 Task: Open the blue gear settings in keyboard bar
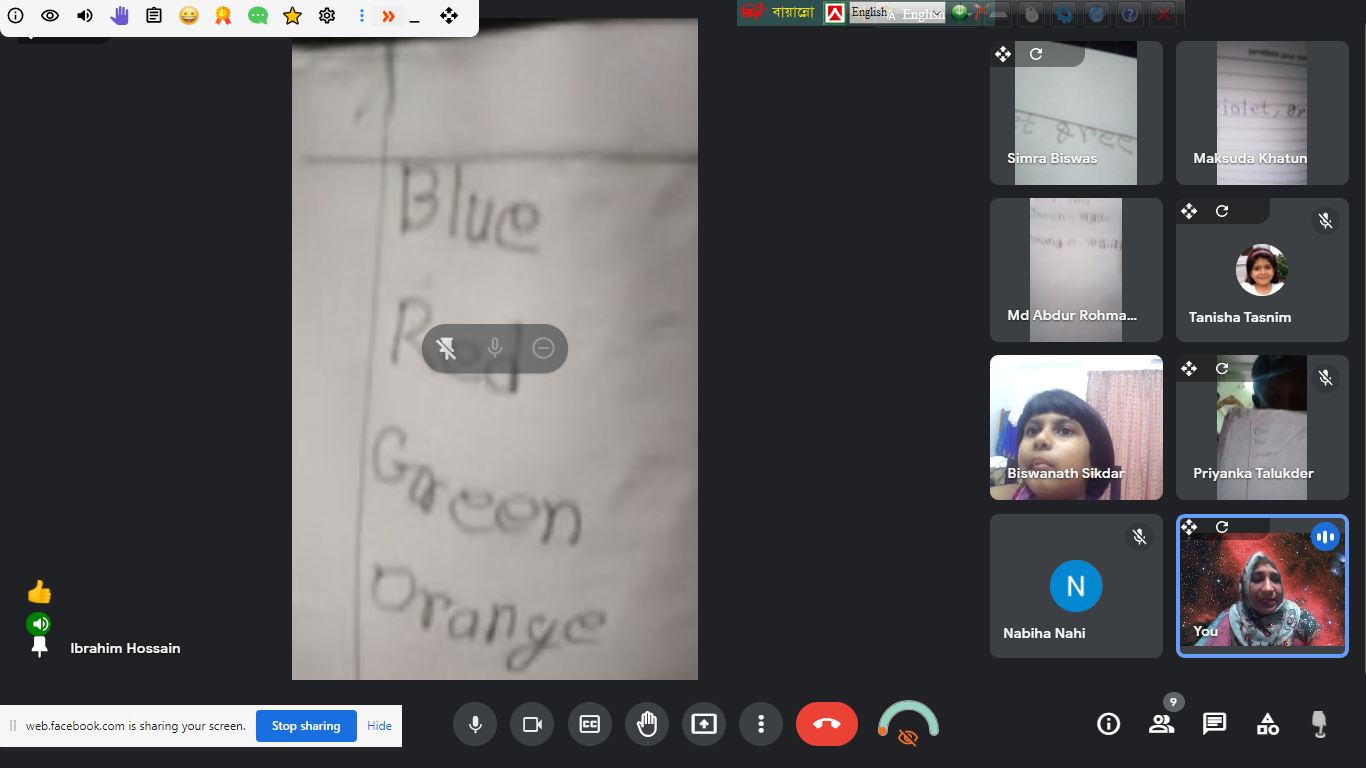[x=1064, y=13]
